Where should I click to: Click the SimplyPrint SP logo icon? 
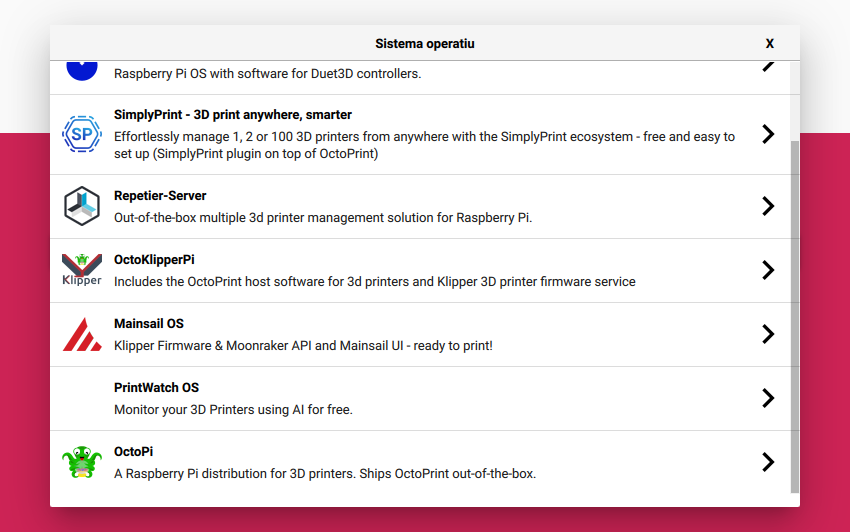click(x=82, y=134)
